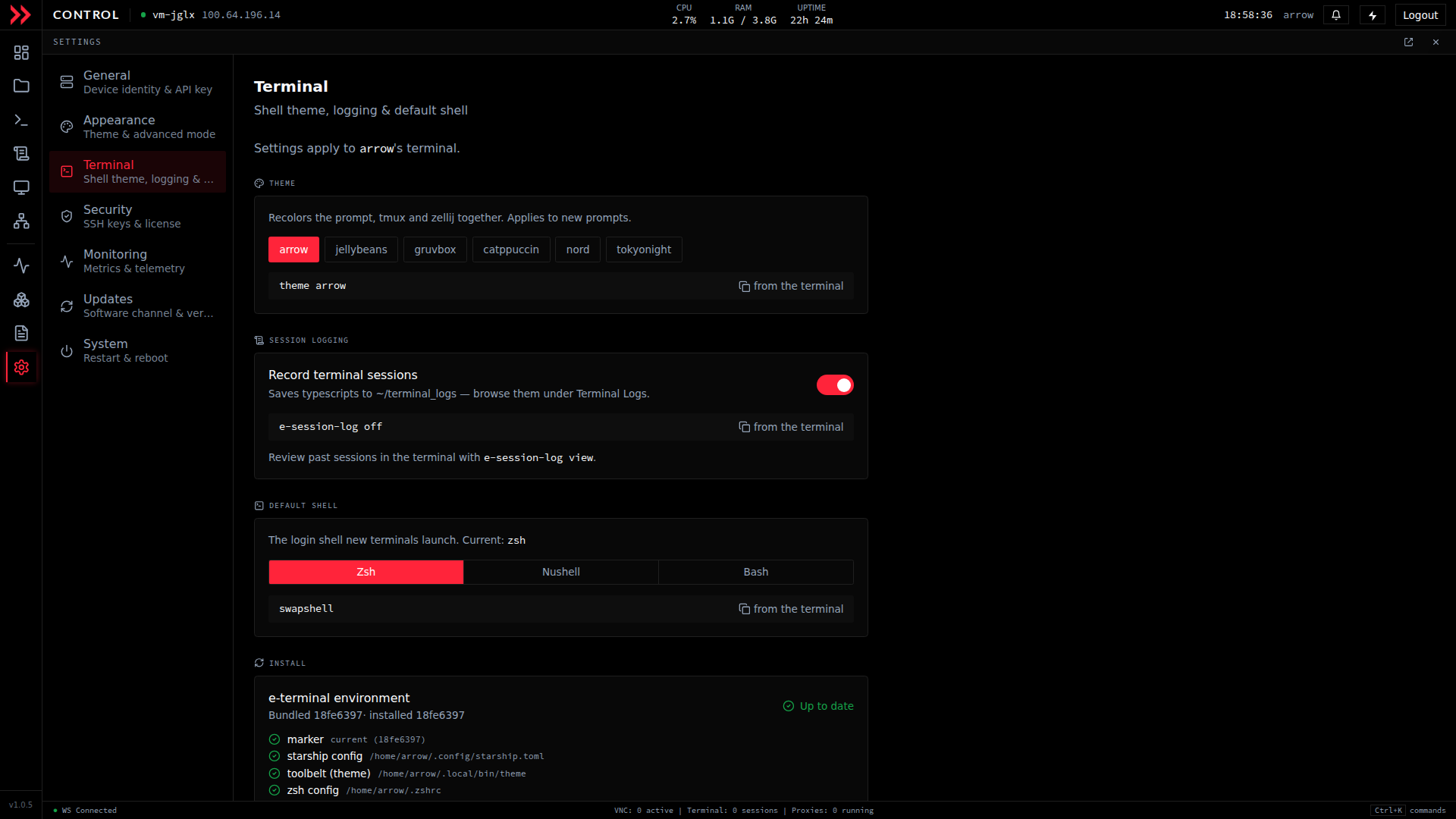The height and width of the screenshot is (819, 1456).
Task: Click the arrow username in header
Action: (1298, 15)
